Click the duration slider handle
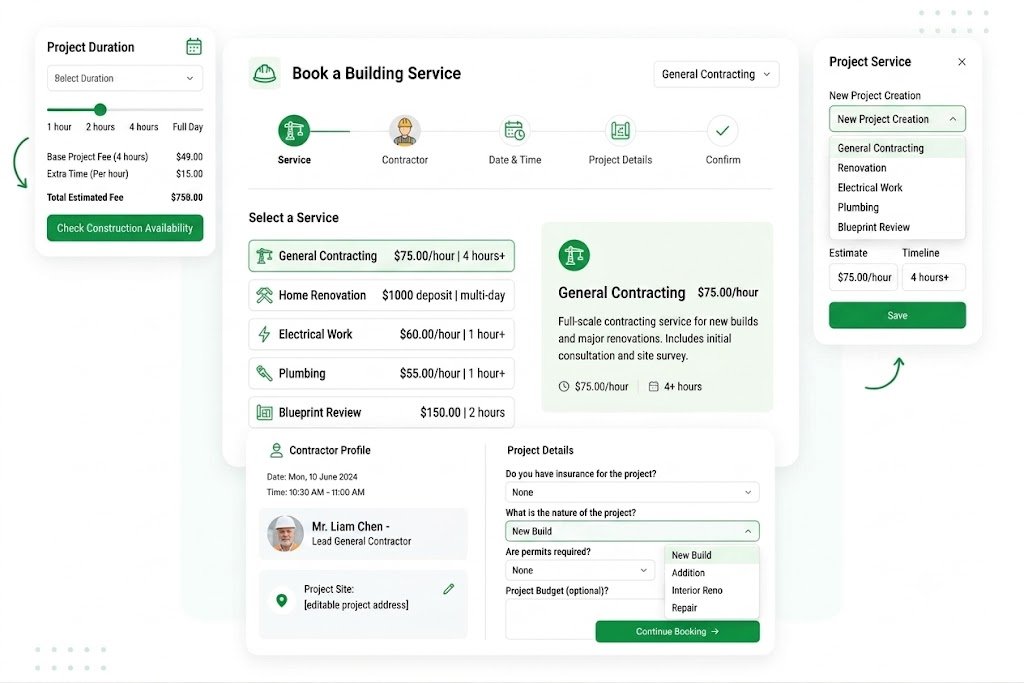1024x683 pixels. (100, 110)
